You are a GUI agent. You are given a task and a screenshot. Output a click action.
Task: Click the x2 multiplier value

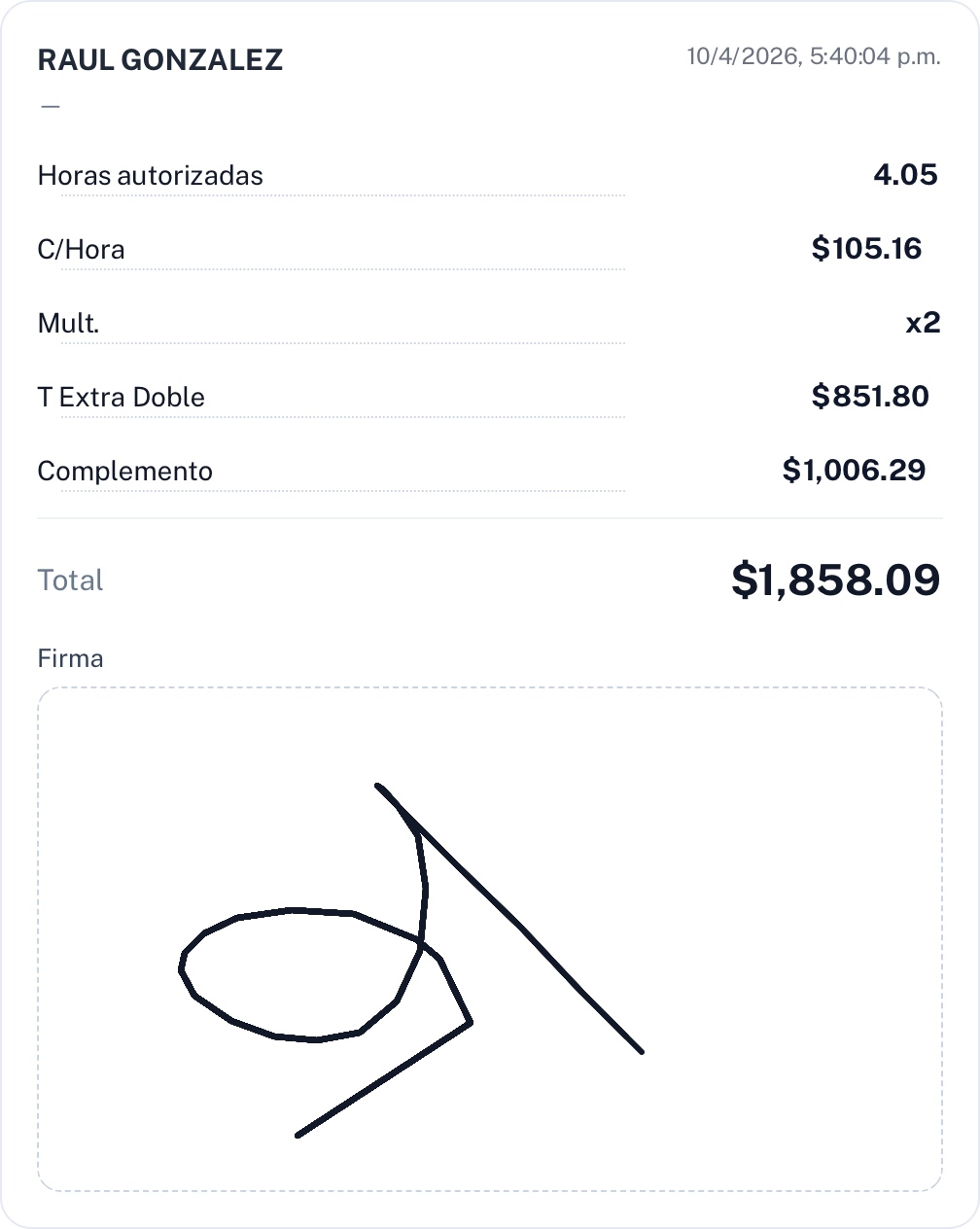click(x=923, y=323)
